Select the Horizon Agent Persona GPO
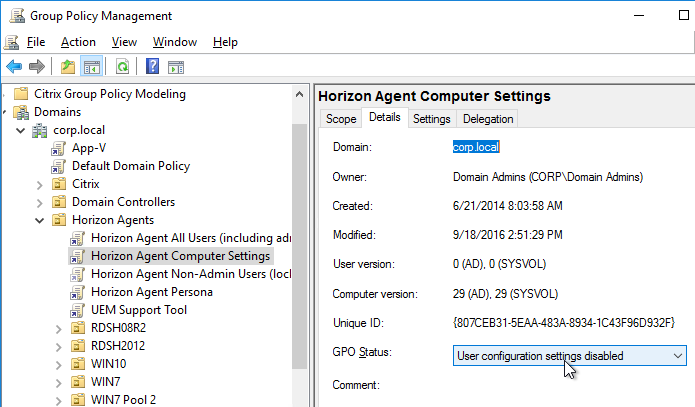This screenshot has width=695, height=407. click(152, 292)
